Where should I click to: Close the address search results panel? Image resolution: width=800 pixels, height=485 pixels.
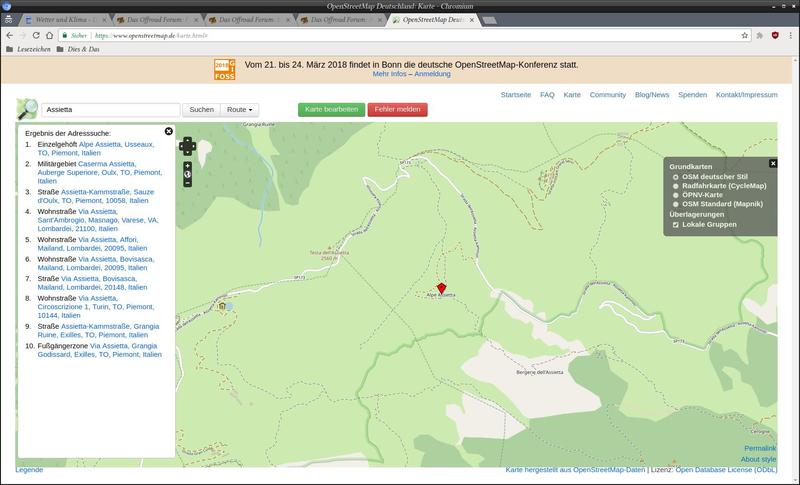pos(168,132)
